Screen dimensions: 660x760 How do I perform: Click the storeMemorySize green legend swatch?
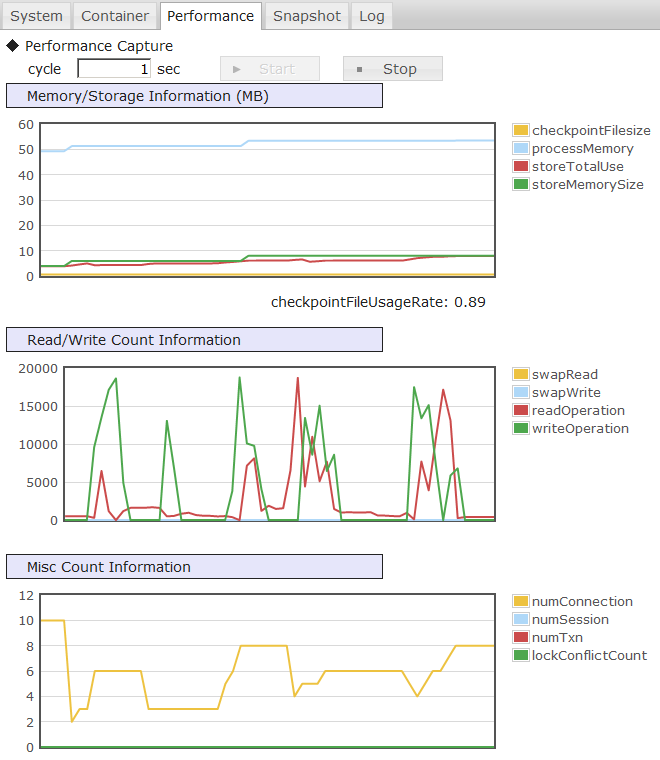pos(520,185)
